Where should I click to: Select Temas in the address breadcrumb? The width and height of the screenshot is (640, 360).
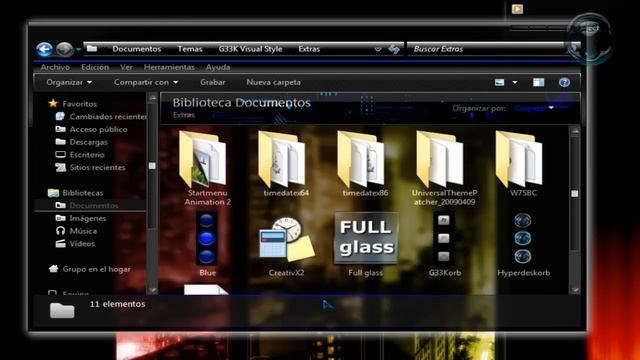tap(190, 49)
